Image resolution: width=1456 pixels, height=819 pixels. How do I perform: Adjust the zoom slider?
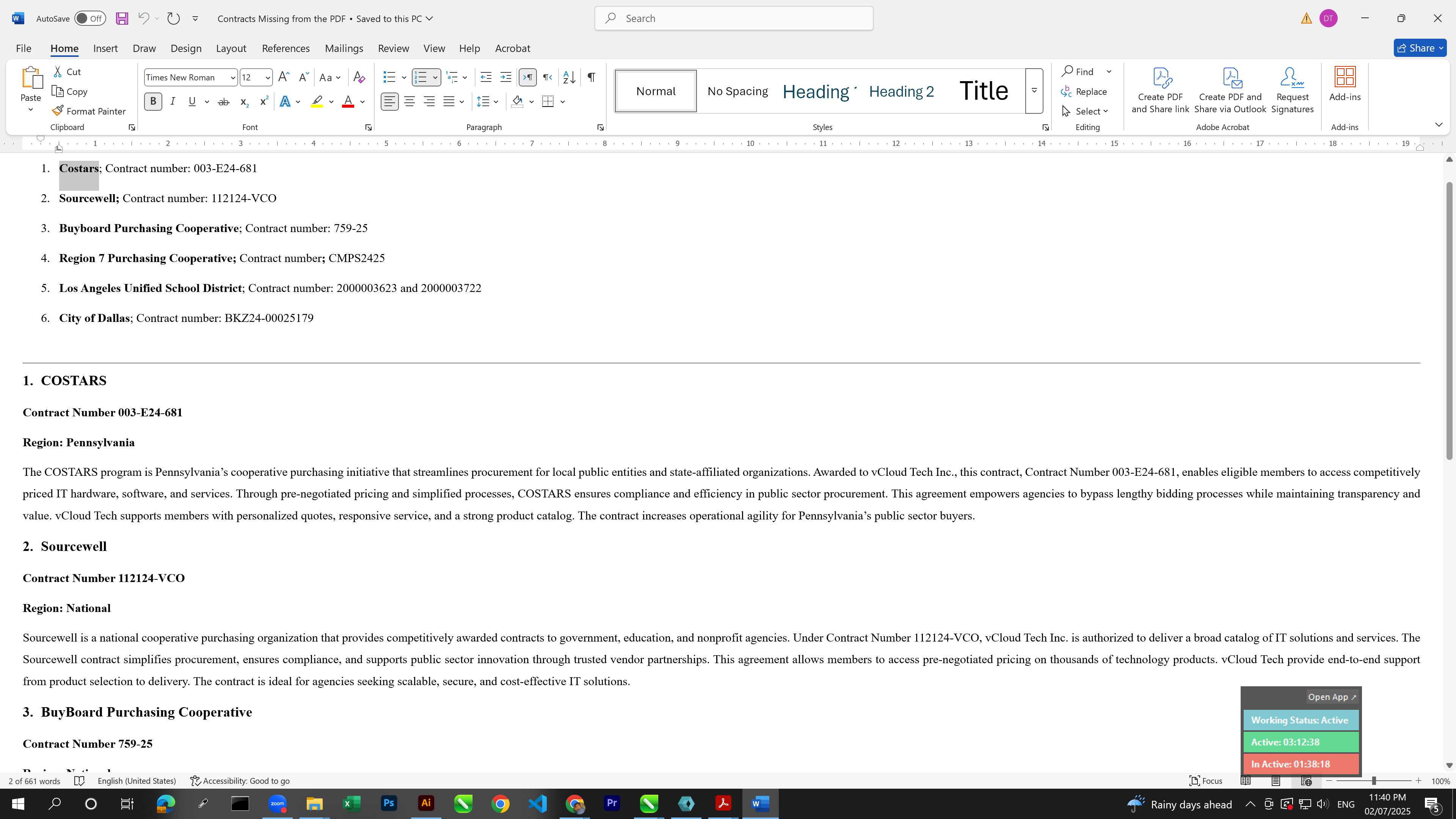[1373, 781]
